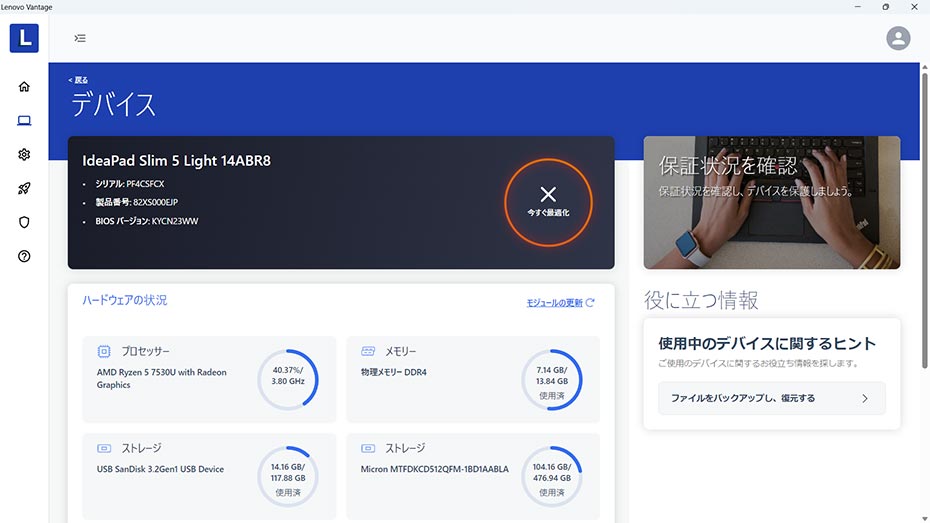Click the scrollbar down arrow
The image size is (930, 523).
pyautogui.click(x=924, y=518)
